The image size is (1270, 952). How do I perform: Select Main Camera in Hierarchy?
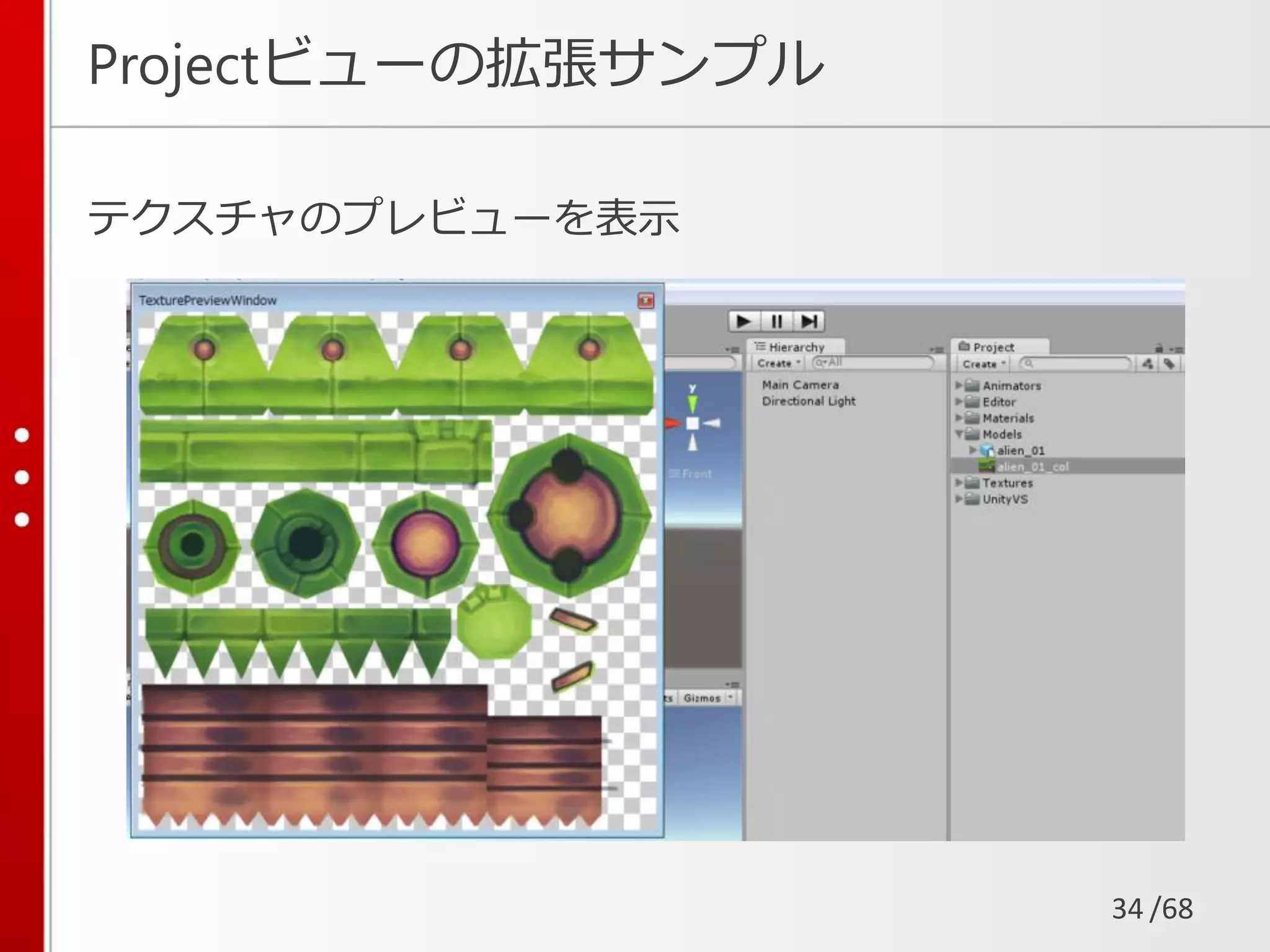pyautogui.click(x=800, y=385)
